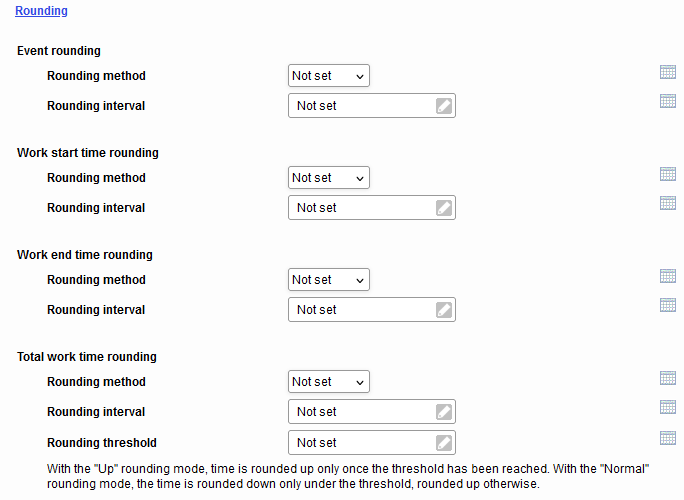Open Event rounding method dropdown

[x=328, y=75]
